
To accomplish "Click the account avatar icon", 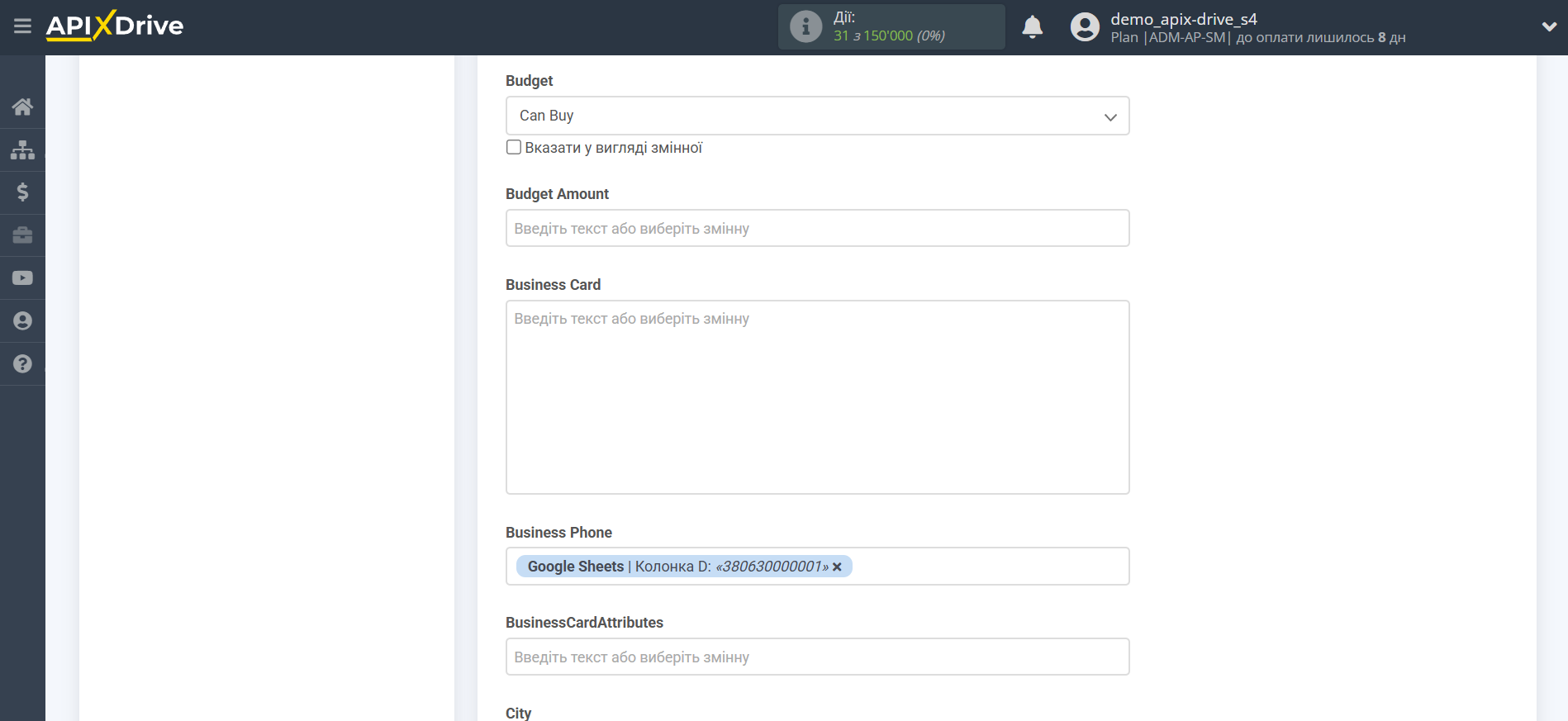I will click(1085, 27).
